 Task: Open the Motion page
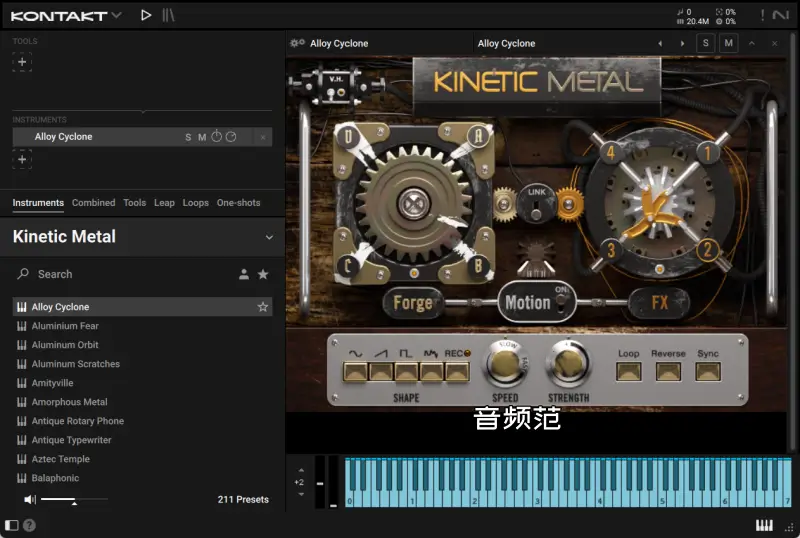528,303
